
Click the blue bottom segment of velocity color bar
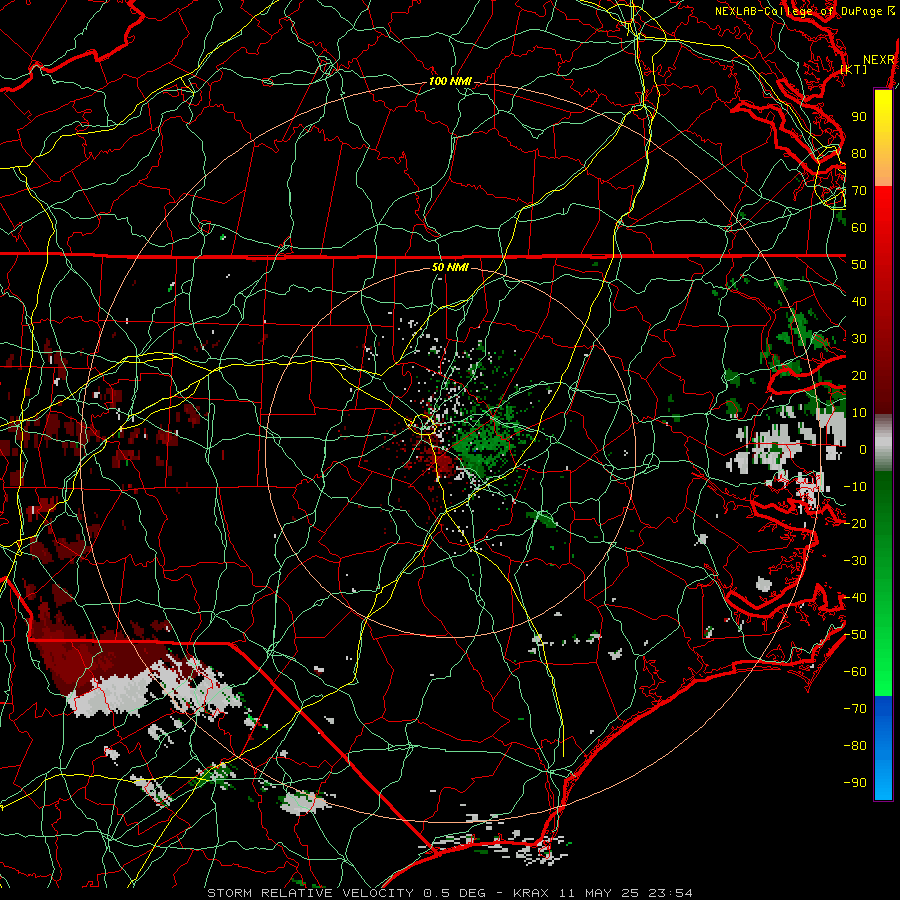(x=883, y=748)
